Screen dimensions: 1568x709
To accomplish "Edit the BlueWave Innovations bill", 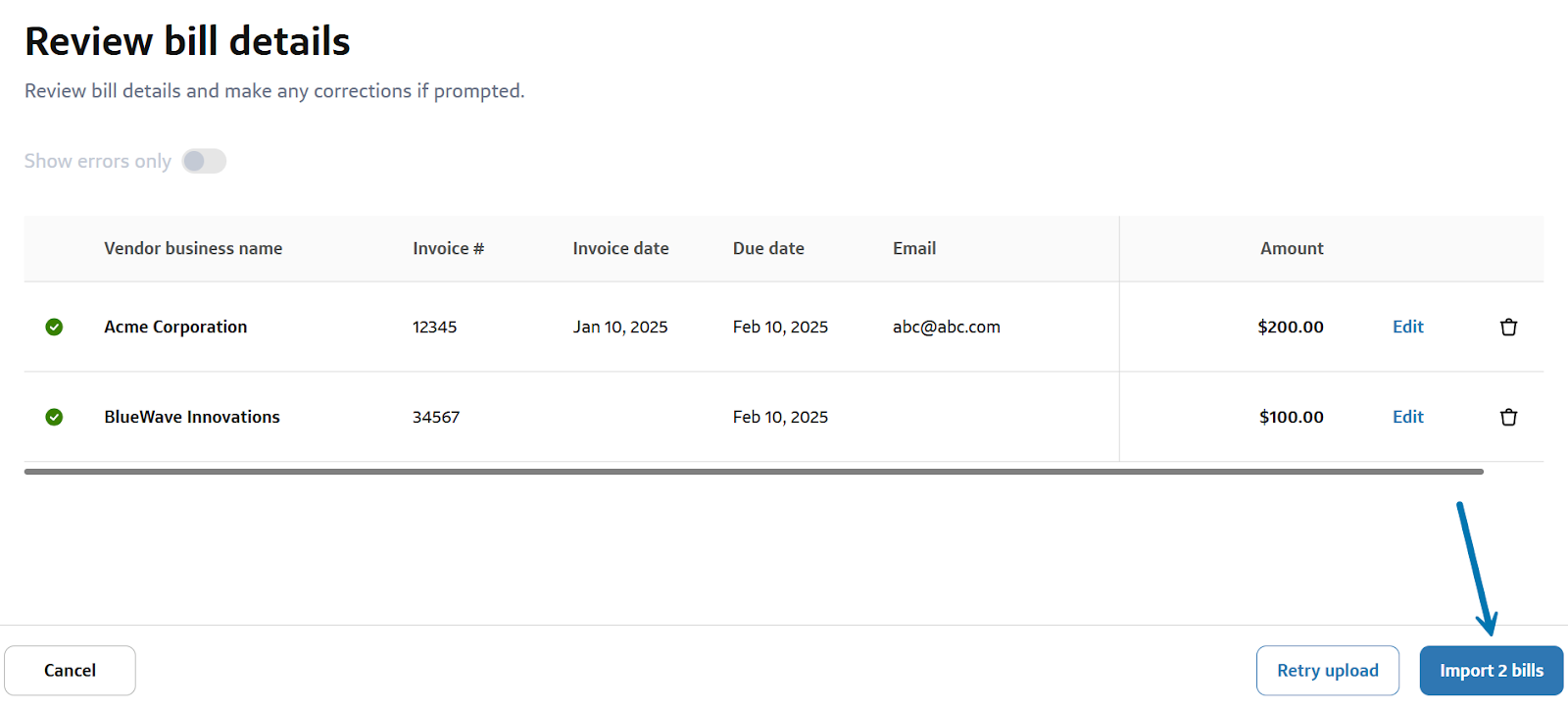I will point(1407,417).
